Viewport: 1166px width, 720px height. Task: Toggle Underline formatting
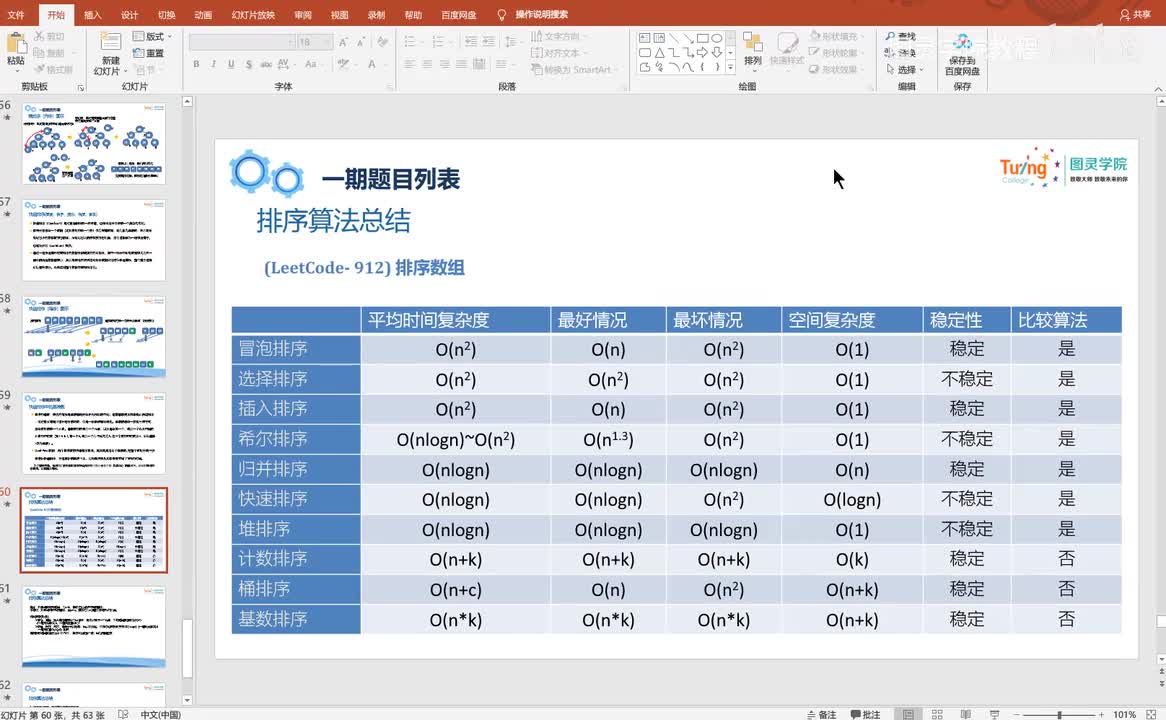coord(231,64)
